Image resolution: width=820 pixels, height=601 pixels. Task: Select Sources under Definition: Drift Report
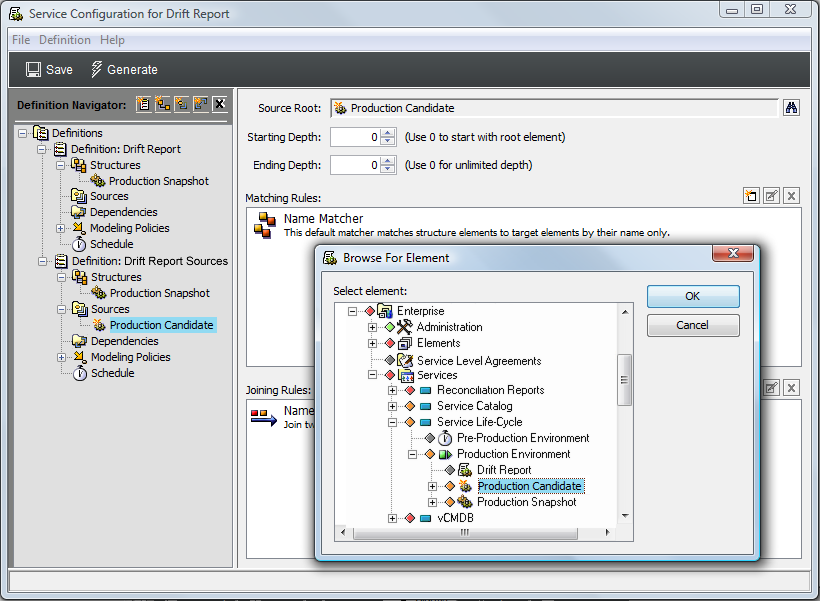pos(109,196)
